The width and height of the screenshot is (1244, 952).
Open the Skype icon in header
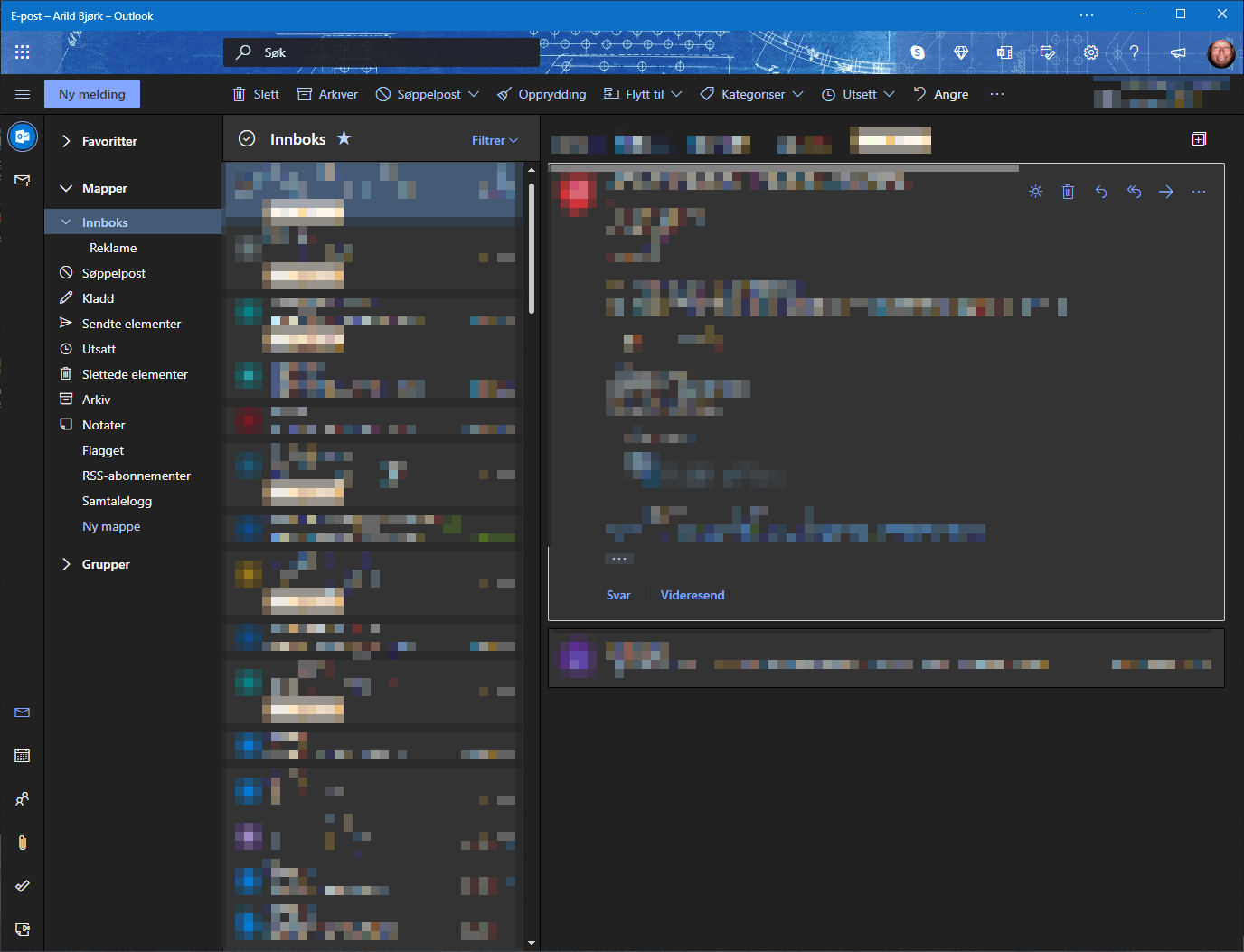point(918,52)
